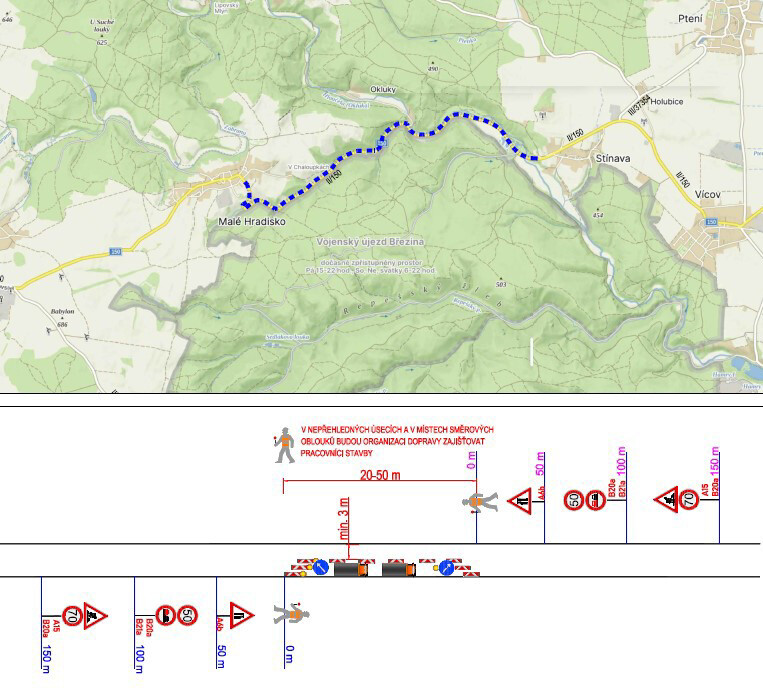Click the 150 road shield southwest of Malé Hradisko
This screenshot has height=694, width=763.
pos(115,252)
